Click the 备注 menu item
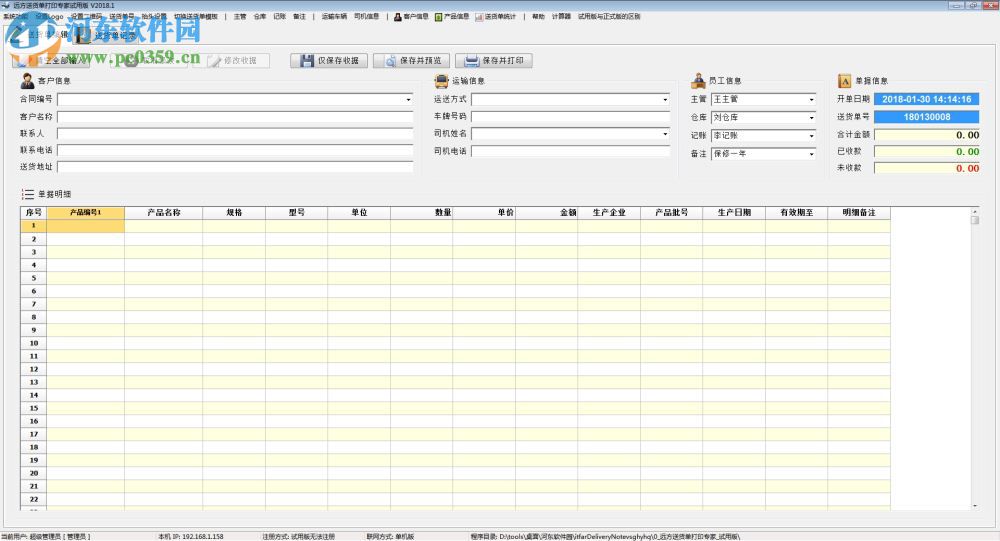Viewport: 1000px width, 541px height. (x=299, y=17)
